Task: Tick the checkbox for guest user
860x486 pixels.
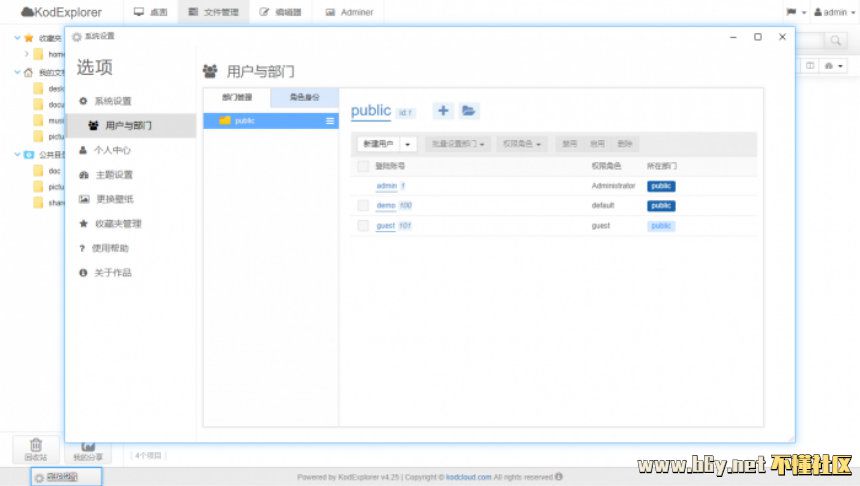Action: point(363,226)
